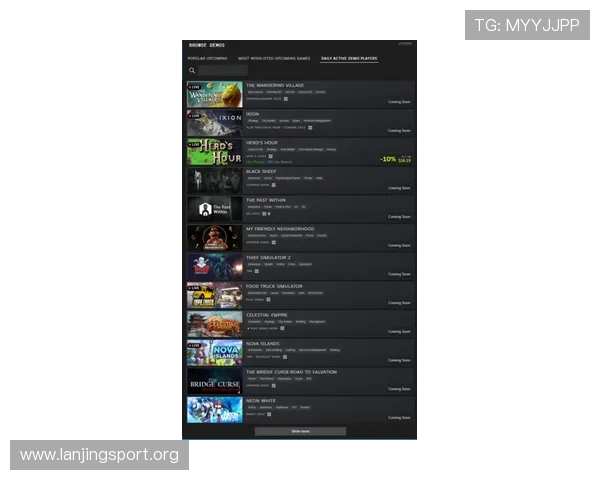This screenshot has height=480, width=600.
Task: Open Neon White title link
Action: (261, 401)
